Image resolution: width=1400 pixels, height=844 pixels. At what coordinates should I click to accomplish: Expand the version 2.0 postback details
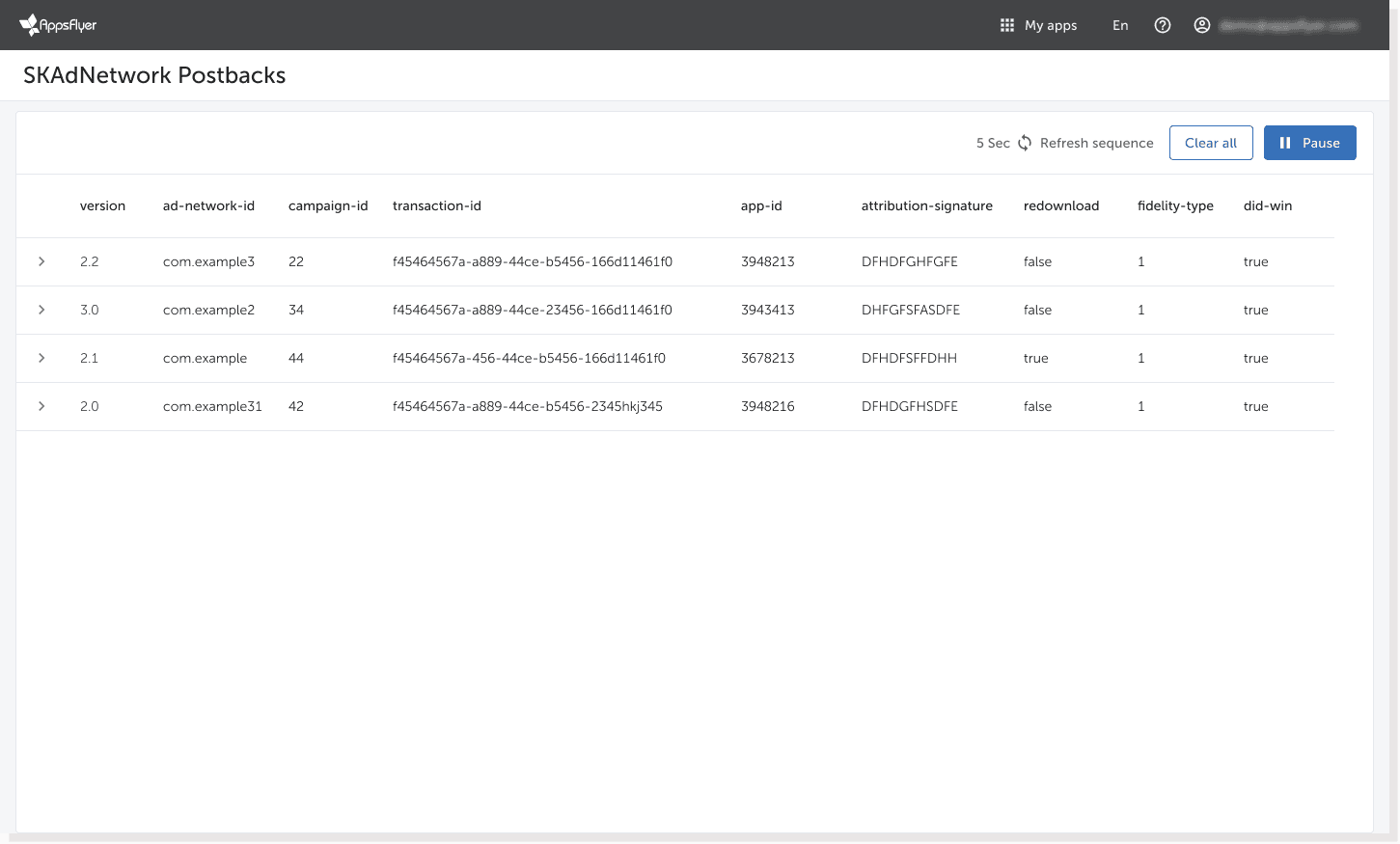click(x=41, y=406)
